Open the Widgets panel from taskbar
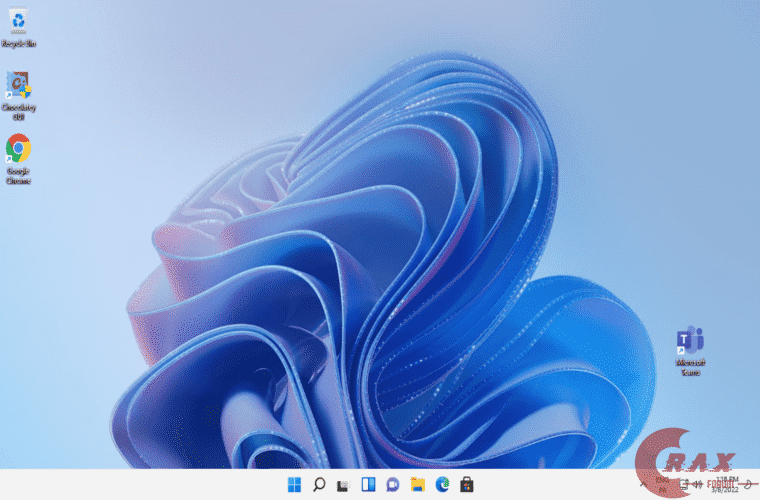 (368, 484)
